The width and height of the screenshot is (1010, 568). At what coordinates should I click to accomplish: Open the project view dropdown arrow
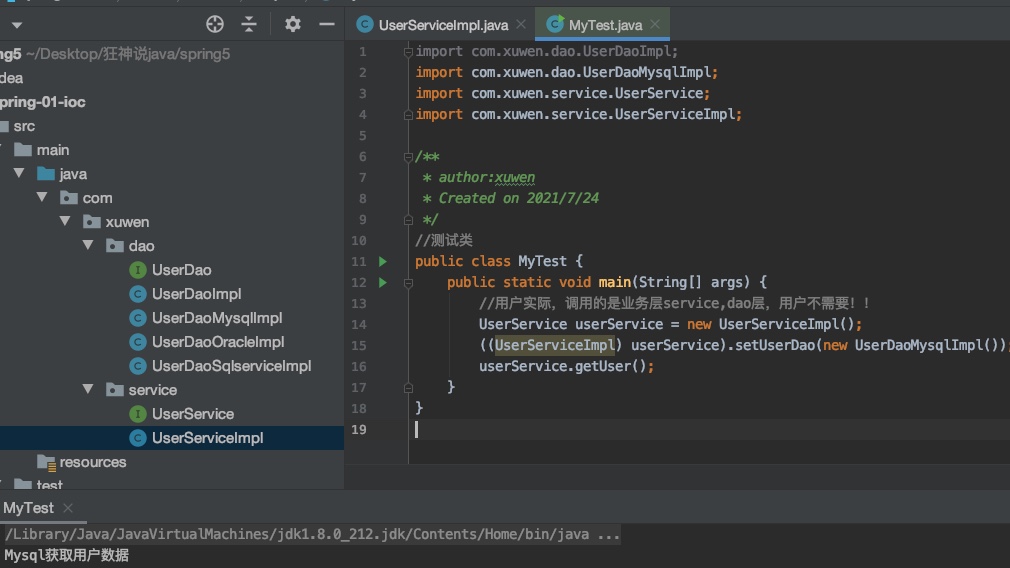point(17,24)
